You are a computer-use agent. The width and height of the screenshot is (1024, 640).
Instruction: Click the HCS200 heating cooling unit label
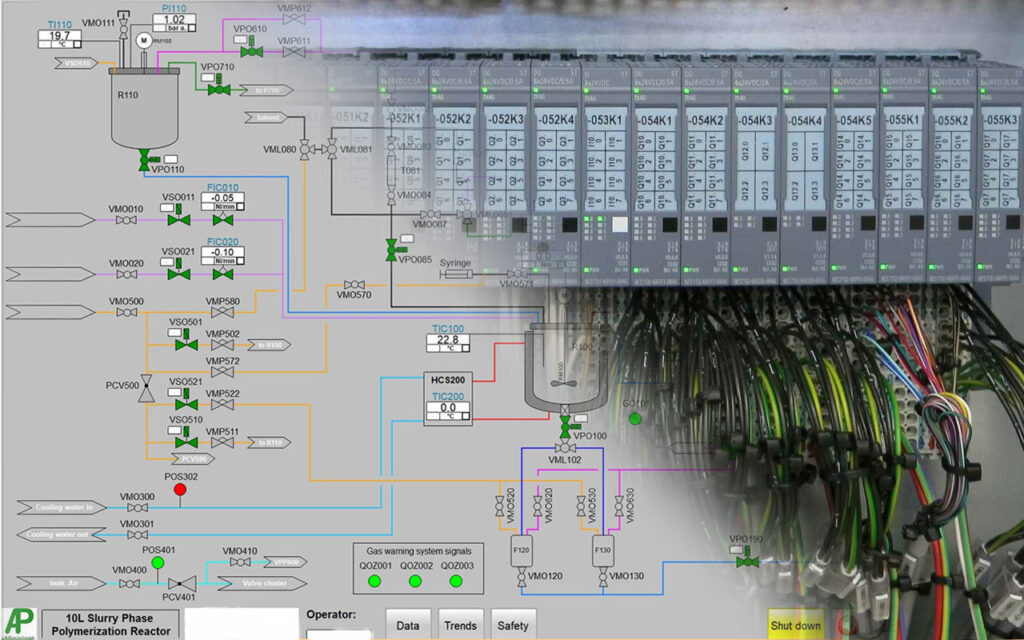click(448, 379)
